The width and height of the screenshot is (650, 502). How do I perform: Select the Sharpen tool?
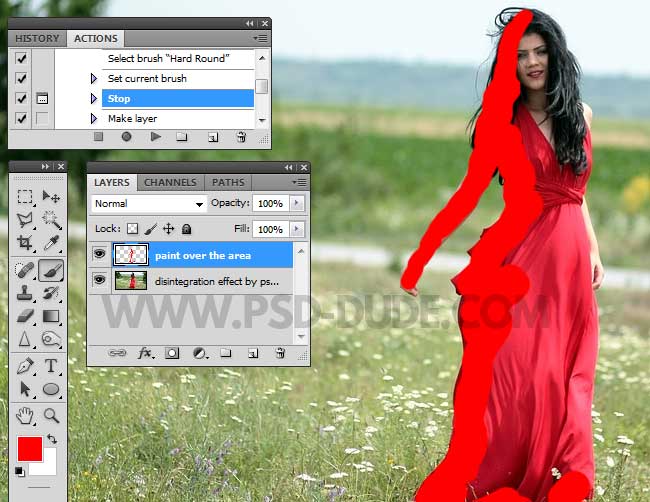[25, 340]
